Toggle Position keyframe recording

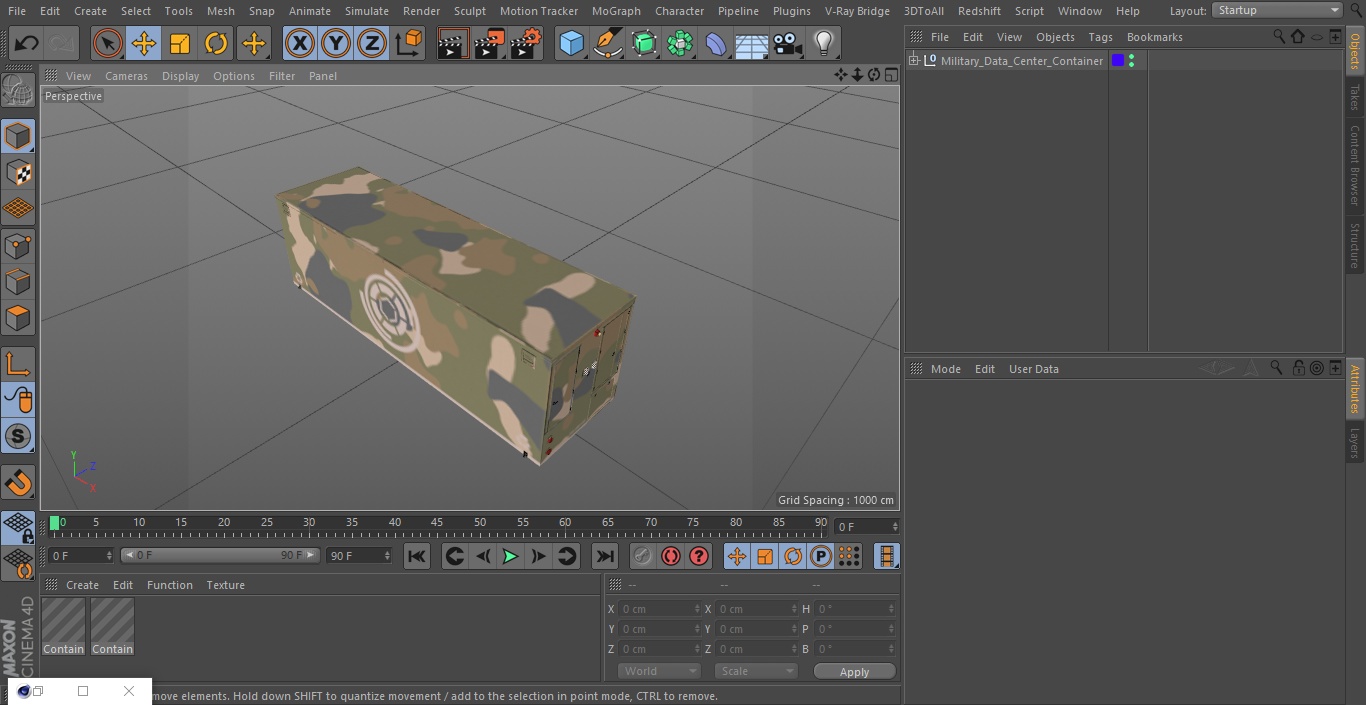coord(737,556)
